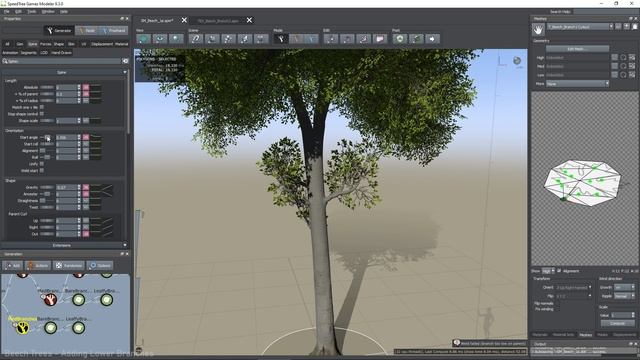Image resolution: width=640 pixels, height=360 pixels.
Task: Select the Generator mode tree icon in toolbar
Action: click(x=280, y=39)
